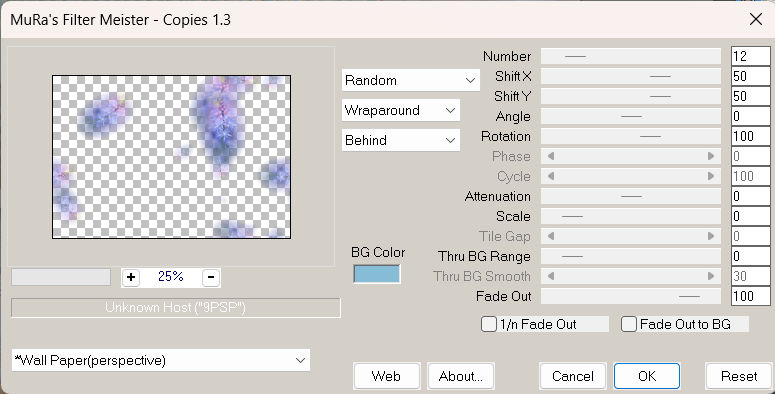
Task: Click right arrow of Thru BG Smooth slider
Action: pyautogui.click(x=711, y=276)
